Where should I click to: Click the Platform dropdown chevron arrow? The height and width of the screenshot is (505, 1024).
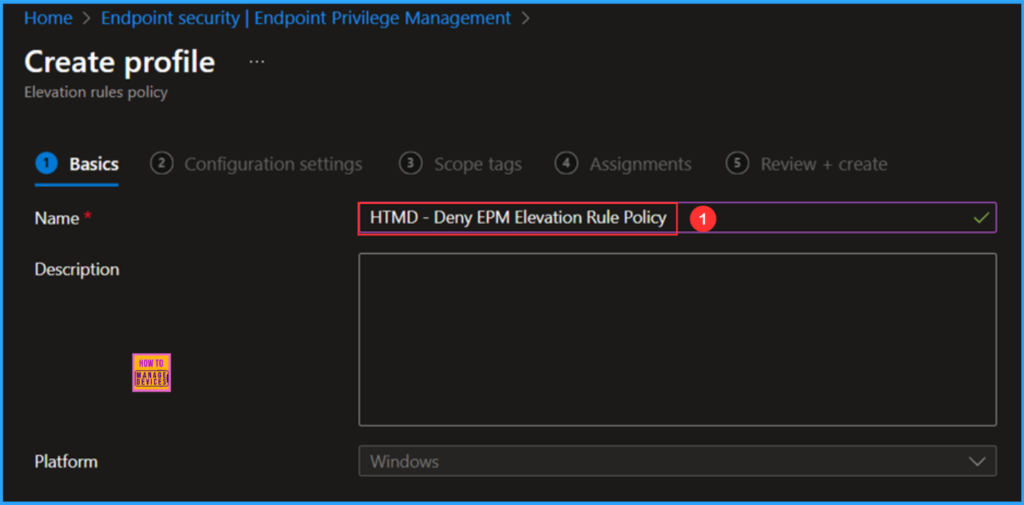point(978,461)
